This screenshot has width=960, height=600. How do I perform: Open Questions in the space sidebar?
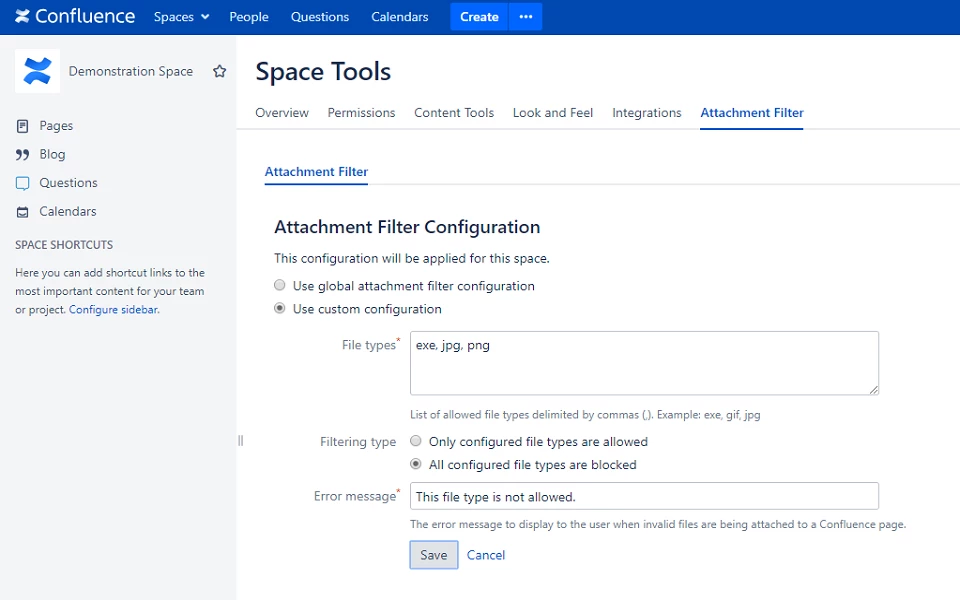68,183
